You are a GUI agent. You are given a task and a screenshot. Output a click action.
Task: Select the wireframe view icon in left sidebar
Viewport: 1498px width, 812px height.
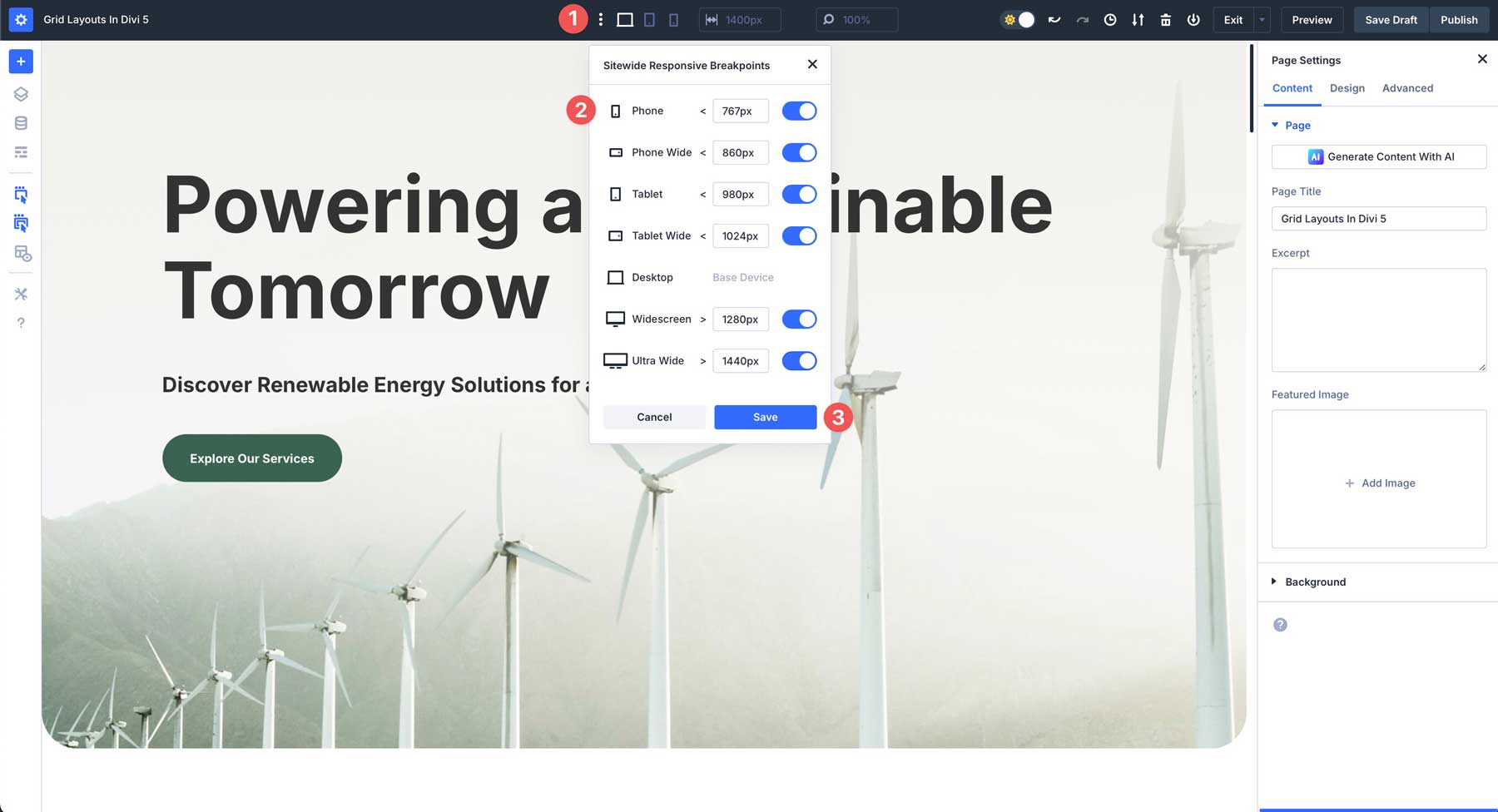coord(21,152)
